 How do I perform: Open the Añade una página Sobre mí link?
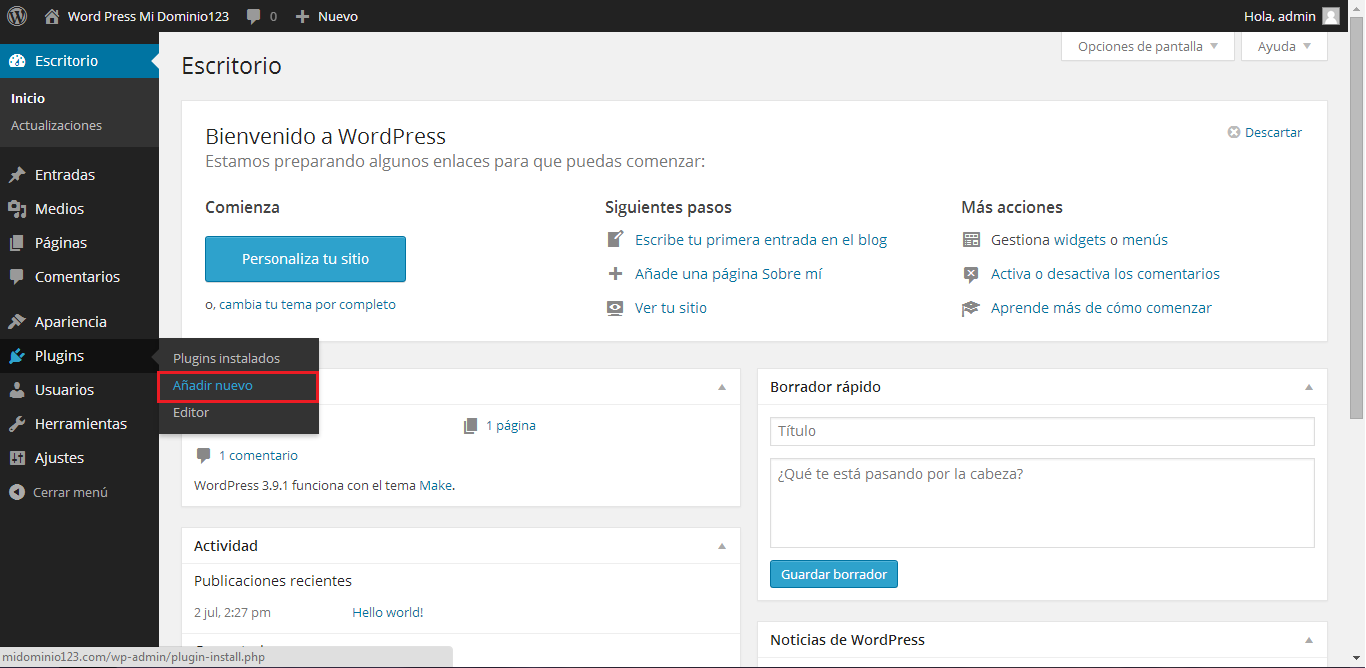pyautogui.click(x=729, y=274)
